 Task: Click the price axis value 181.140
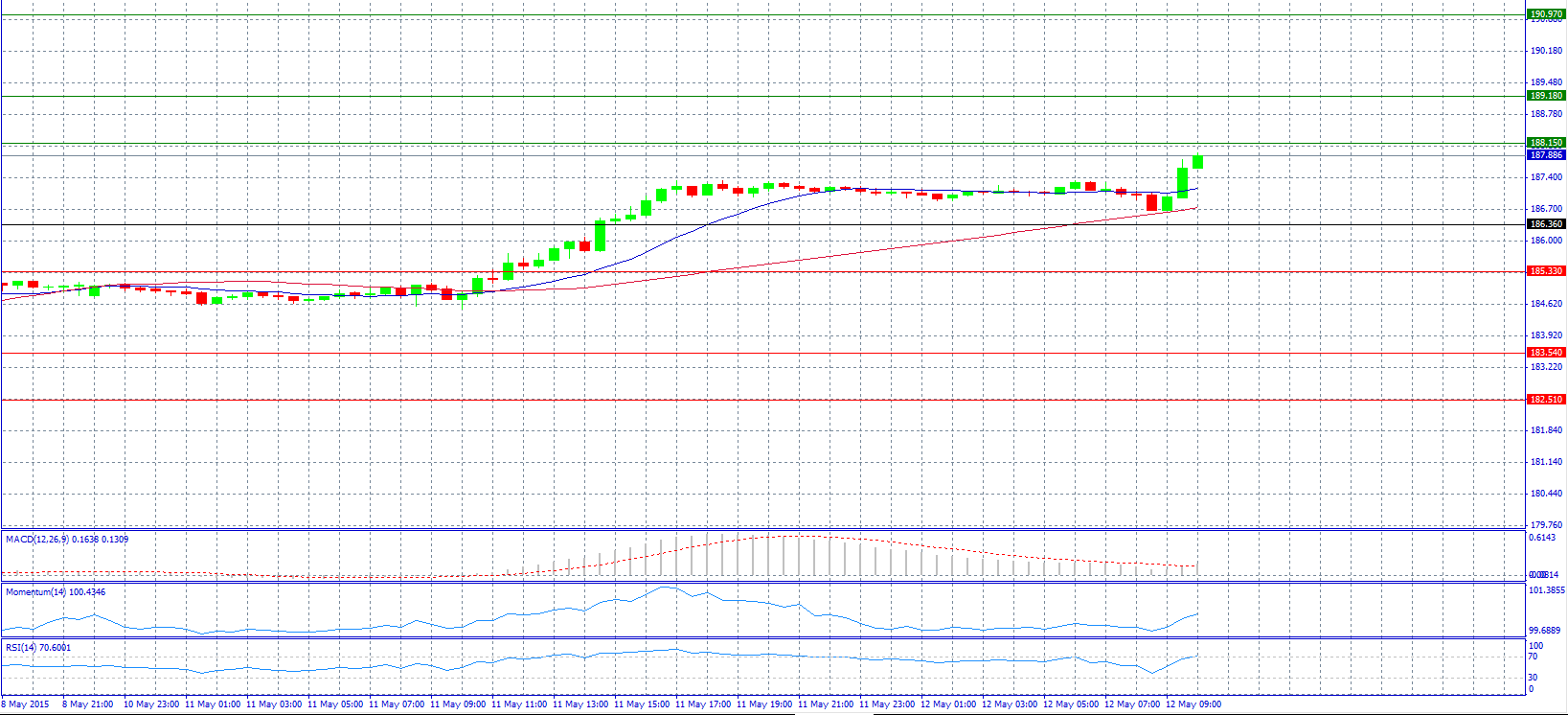1547,462
